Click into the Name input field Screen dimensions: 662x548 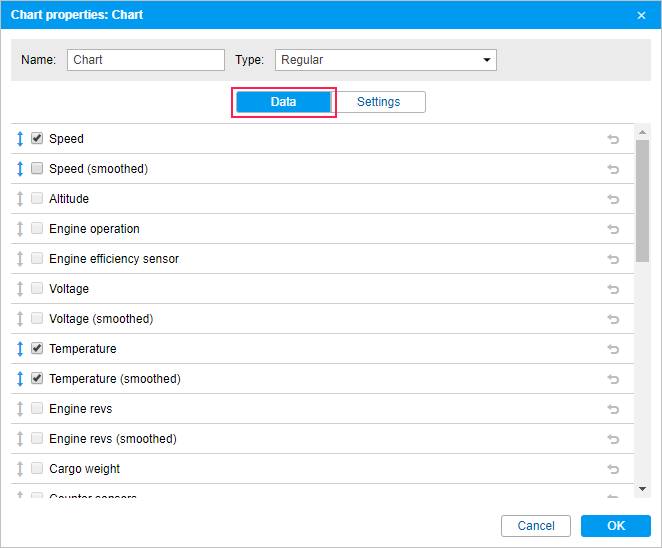(x=146, y=60)
